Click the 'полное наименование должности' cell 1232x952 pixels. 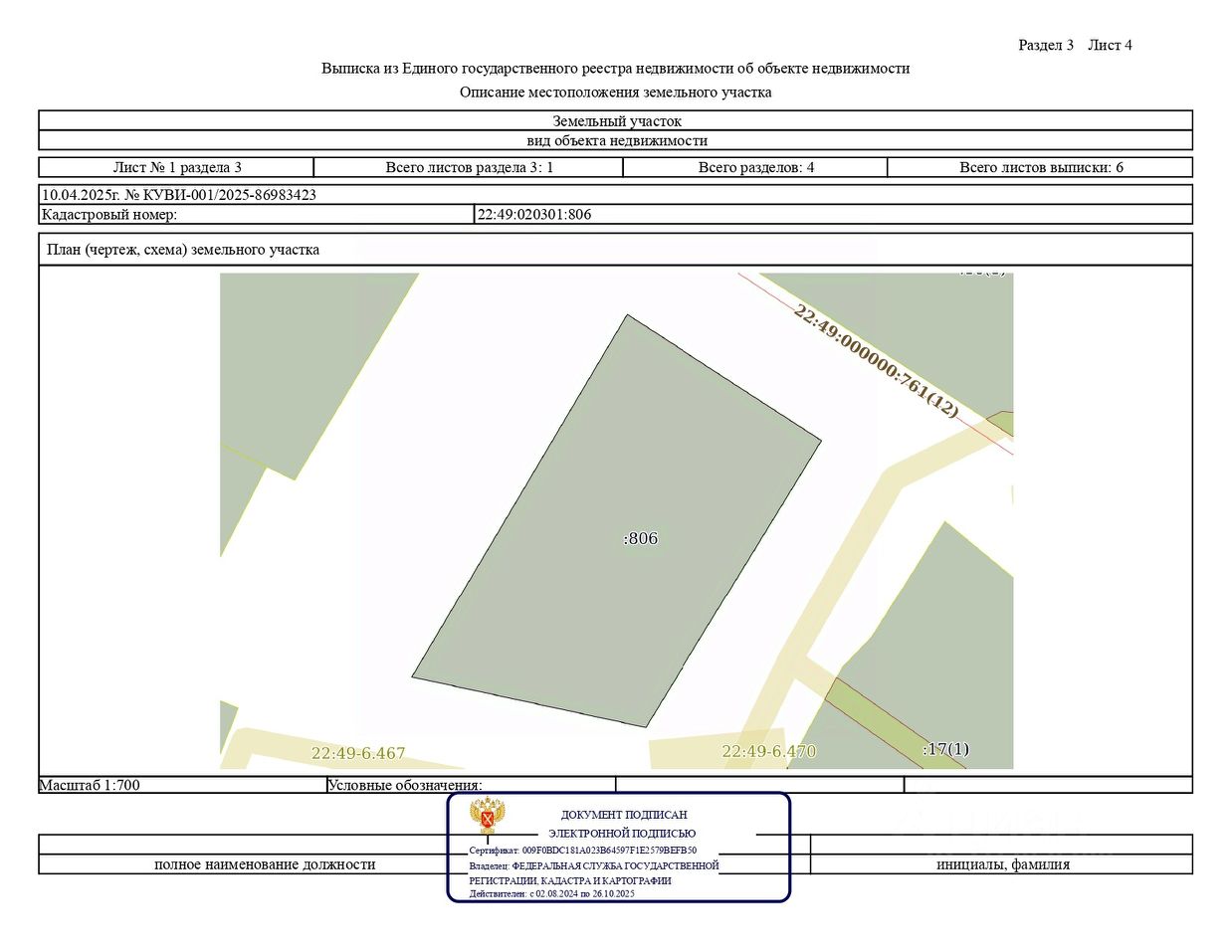265,864
